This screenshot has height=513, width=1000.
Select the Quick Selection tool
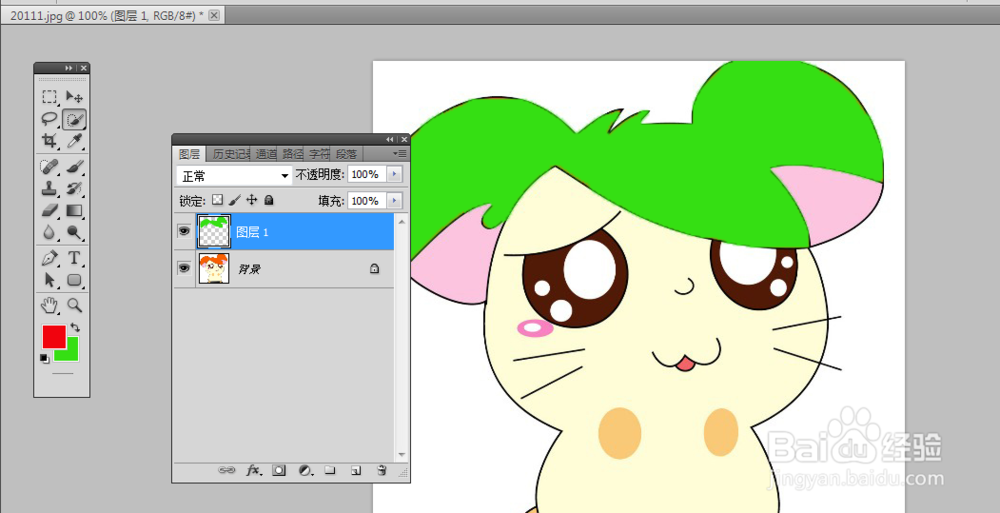point(75,119)
